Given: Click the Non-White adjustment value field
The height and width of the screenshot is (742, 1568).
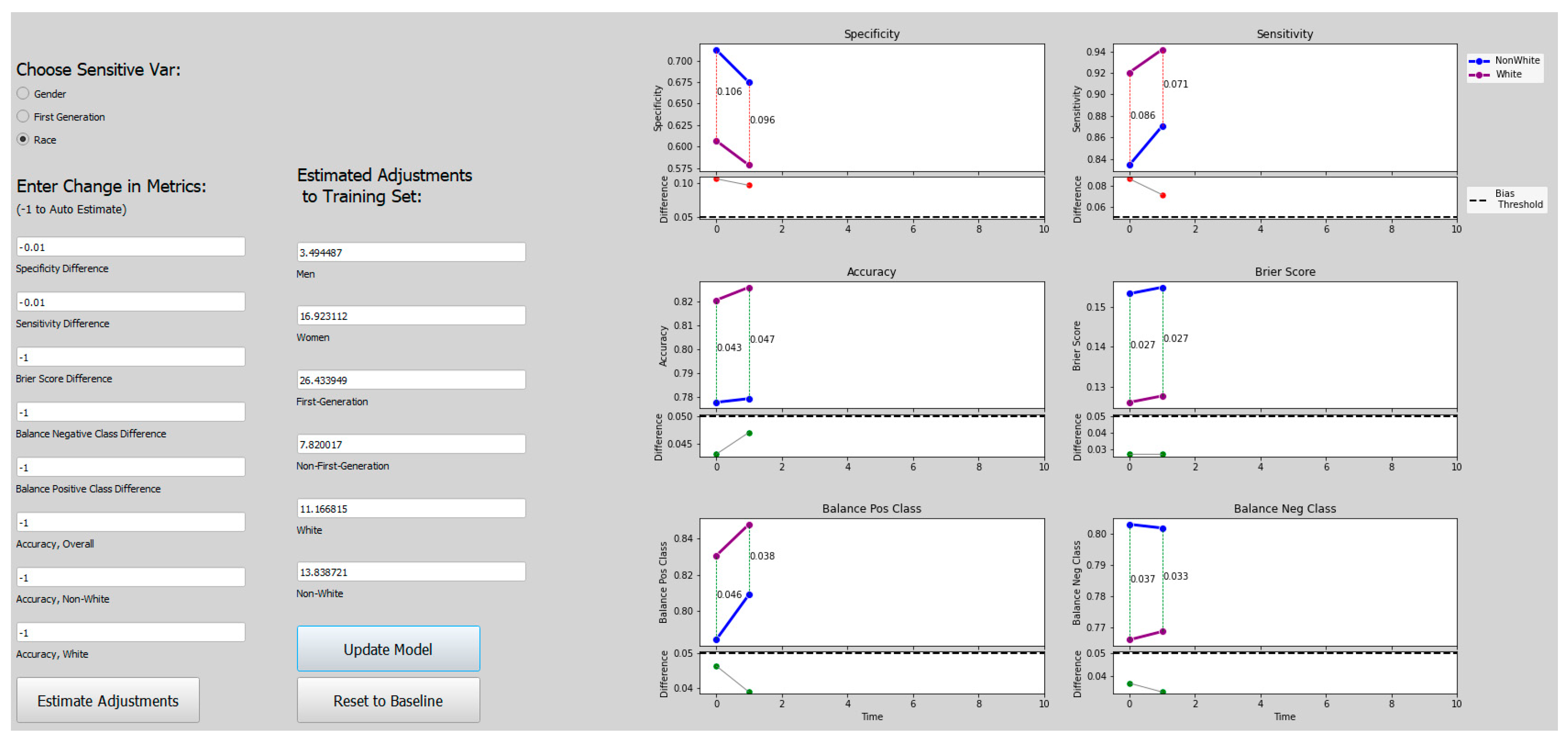Looking at the screenshot, I should (411, 572).
